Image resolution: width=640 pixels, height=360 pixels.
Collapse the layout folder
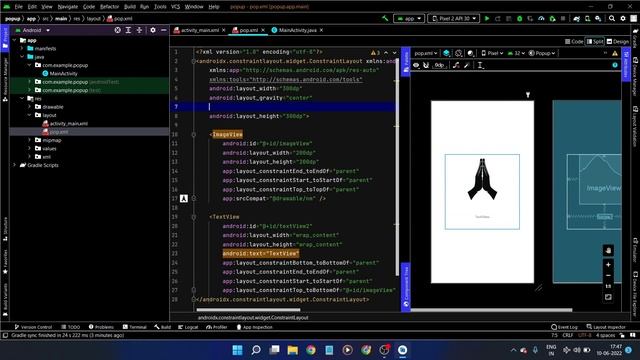[29, 115]
